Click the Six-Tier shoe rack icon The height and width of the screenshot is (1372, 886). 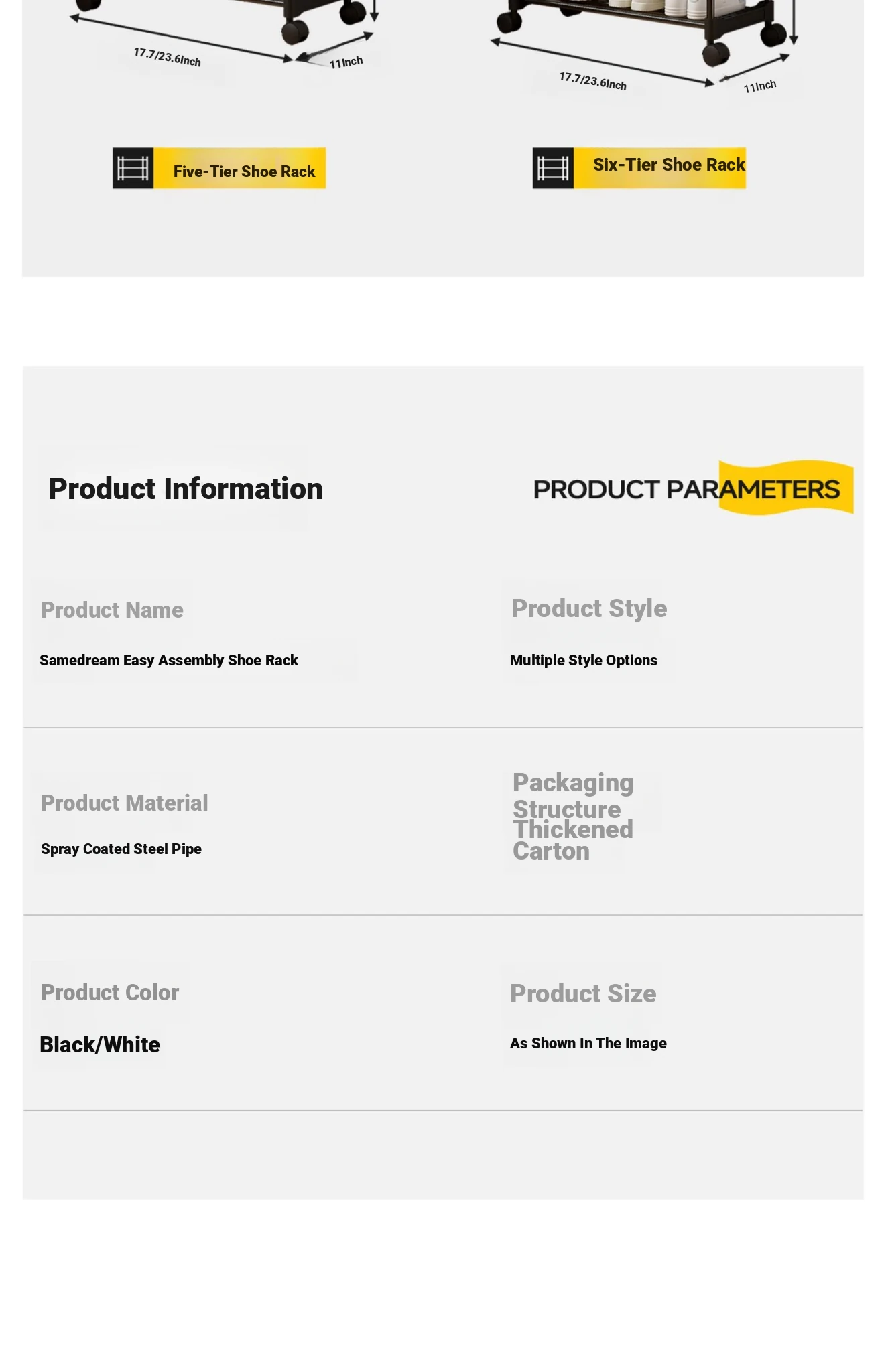553,168
